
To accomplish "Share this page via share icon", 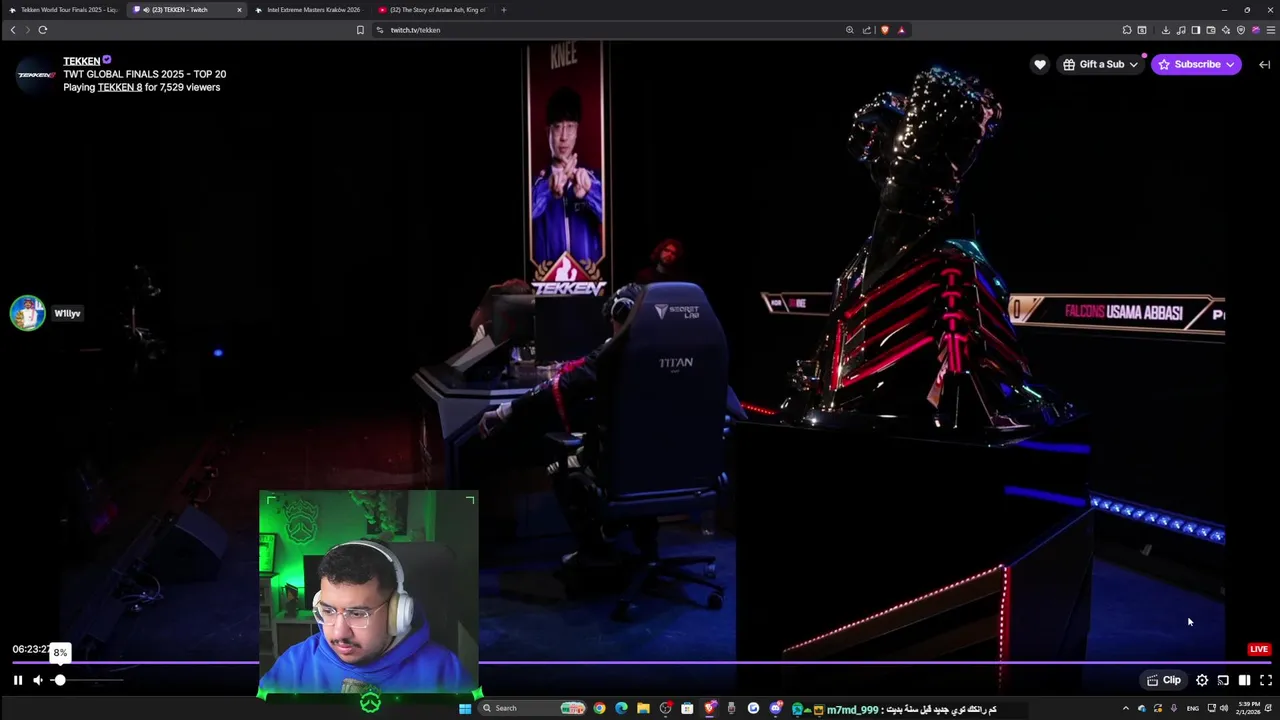I will pyautogui.click(x=867, y=30).
